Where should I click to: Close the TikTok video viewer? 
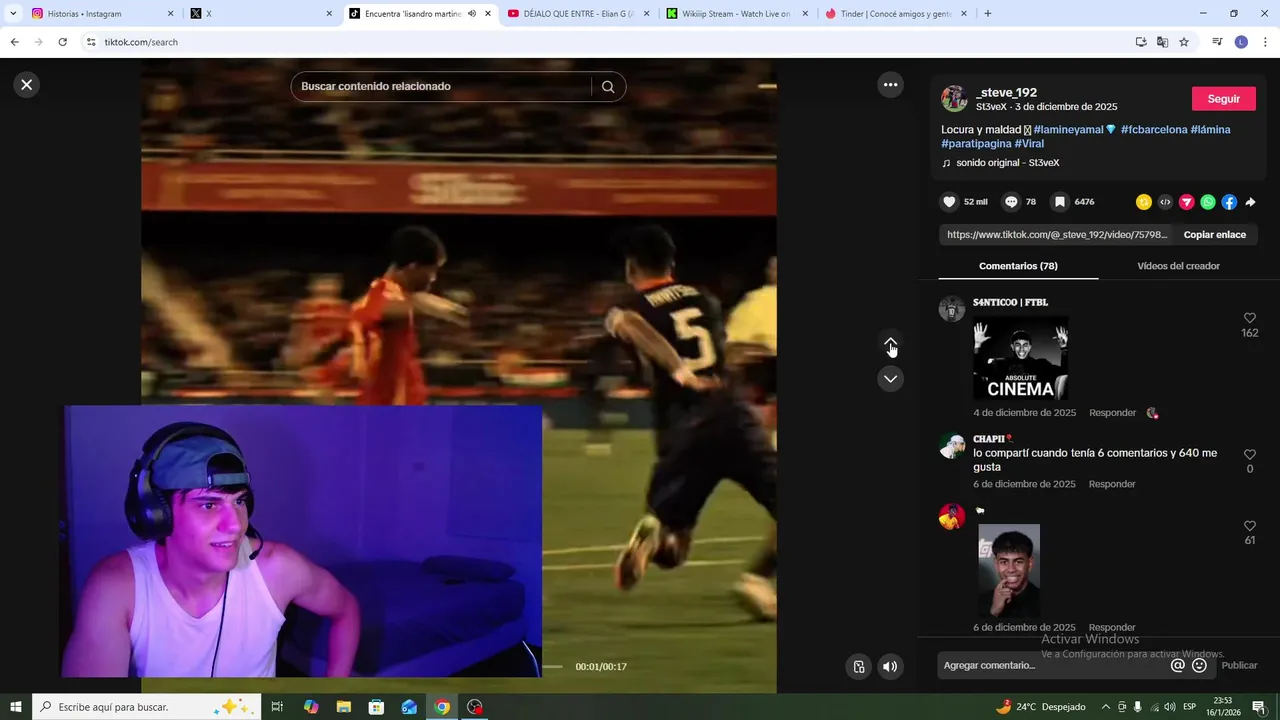[27, 85]
